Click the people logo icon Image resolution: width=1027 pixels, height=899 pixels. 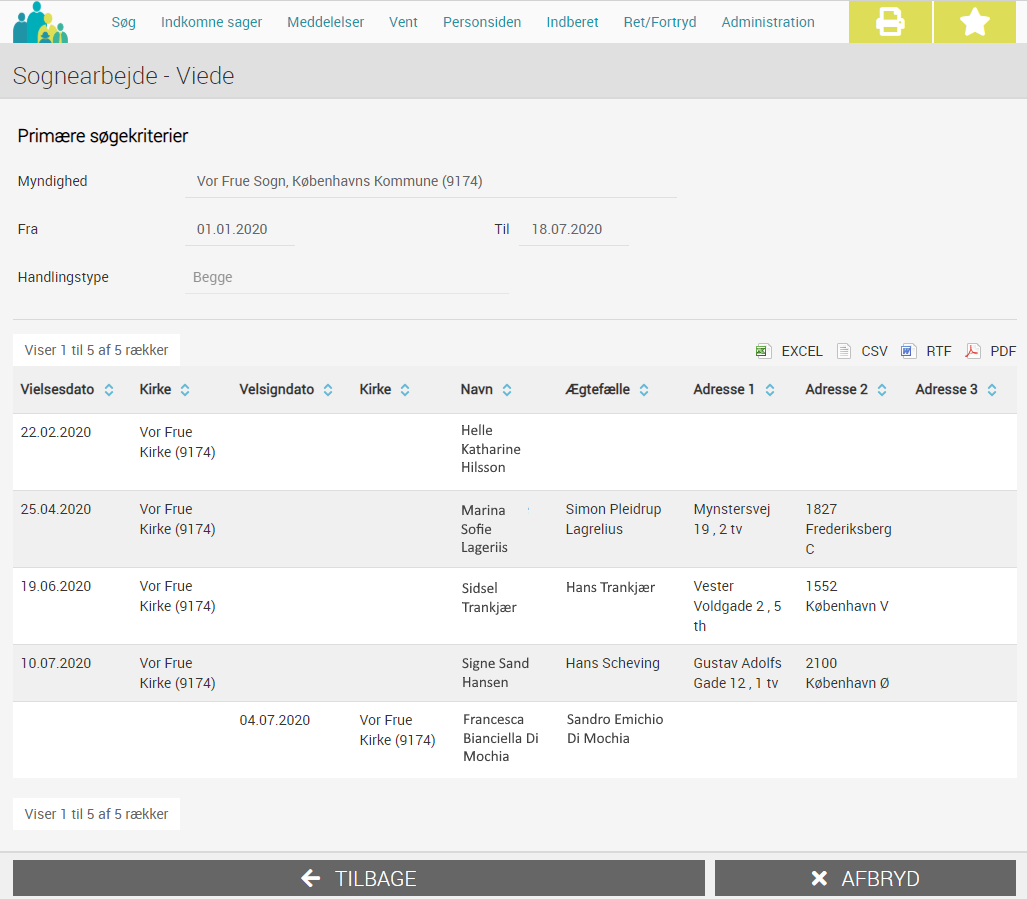[40, 22]
